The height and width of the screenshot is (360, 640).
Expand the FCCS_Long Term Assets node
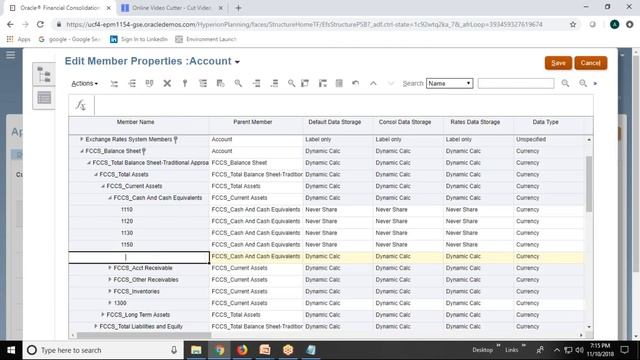click(x=102, y=315)
